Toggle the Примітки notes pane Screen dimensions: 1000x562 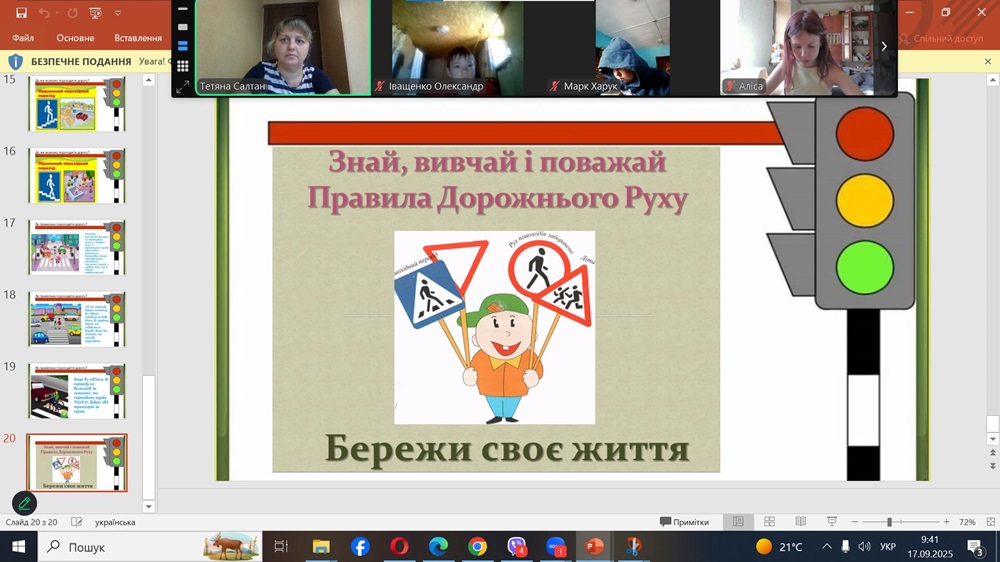click(684, 522)
